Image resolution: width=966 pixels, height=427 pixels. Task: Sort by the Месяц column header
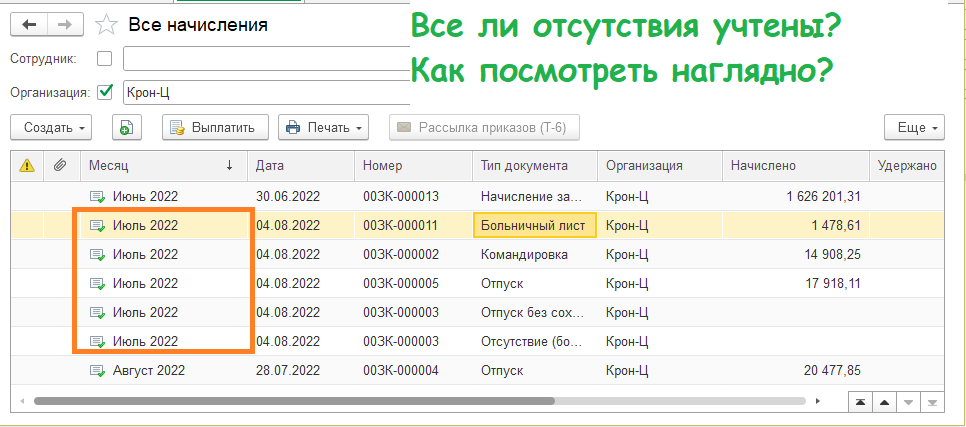click(164, 165)
